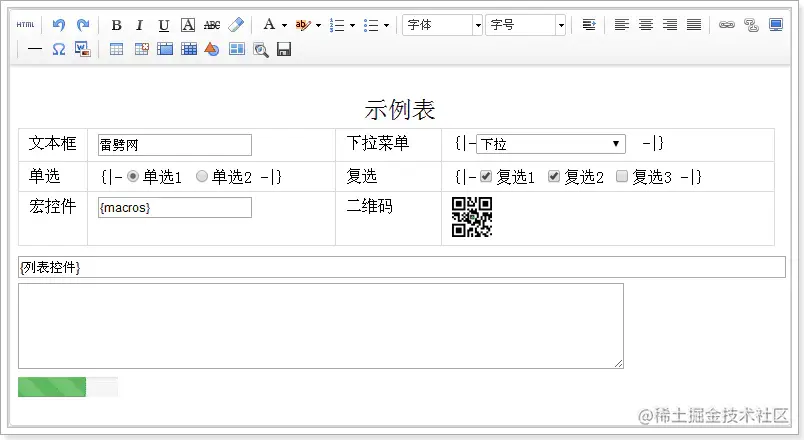Click the blue-header table icon
This screenshot has width=804, height=440.
[x=165, y=49]
